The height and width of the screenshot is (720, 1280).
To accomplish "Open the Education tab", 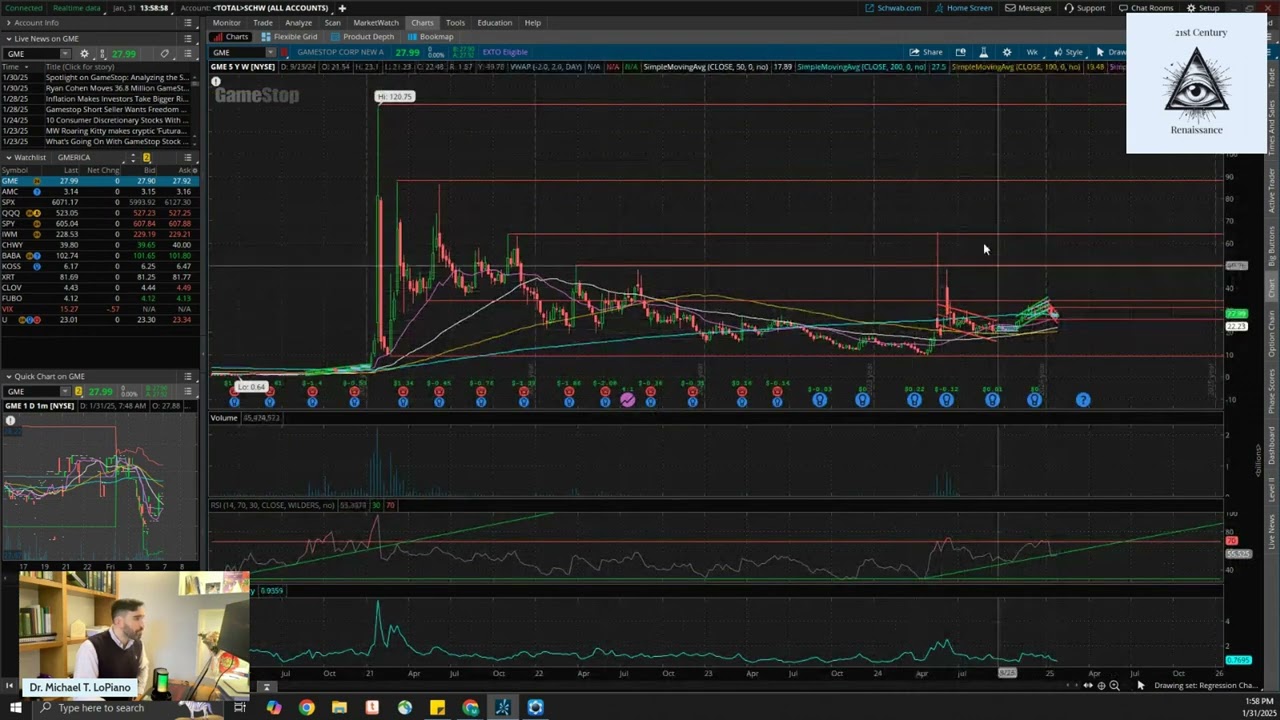I will [x=494, y=22].
